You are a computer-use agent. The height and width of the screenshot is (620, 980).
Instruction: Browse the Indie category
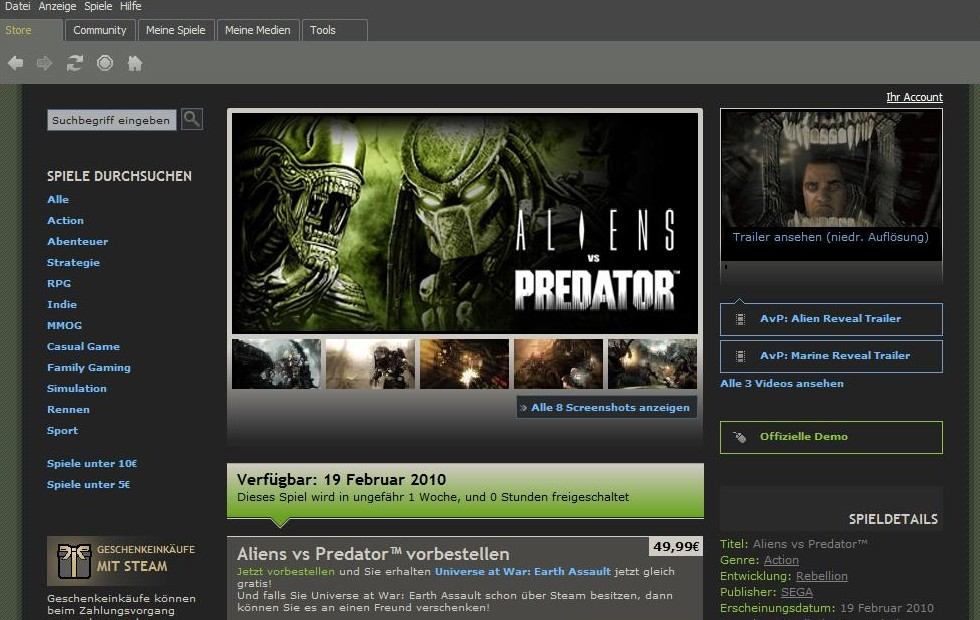[x=61, y=304]
